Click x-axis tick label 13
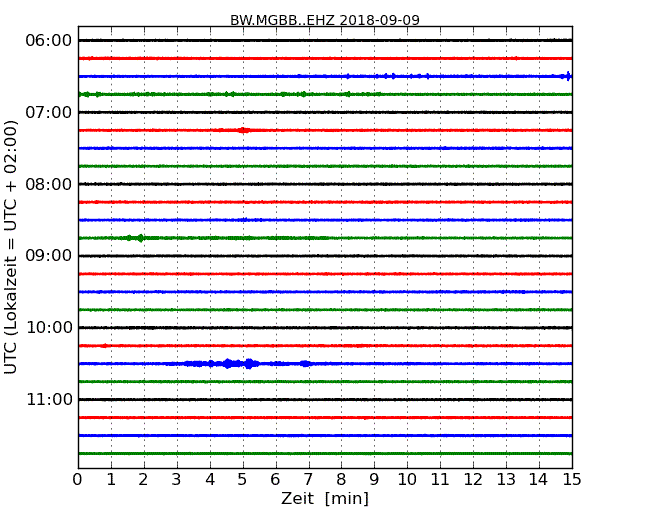Viewport: 650px width, 520px height. point(506,479)
